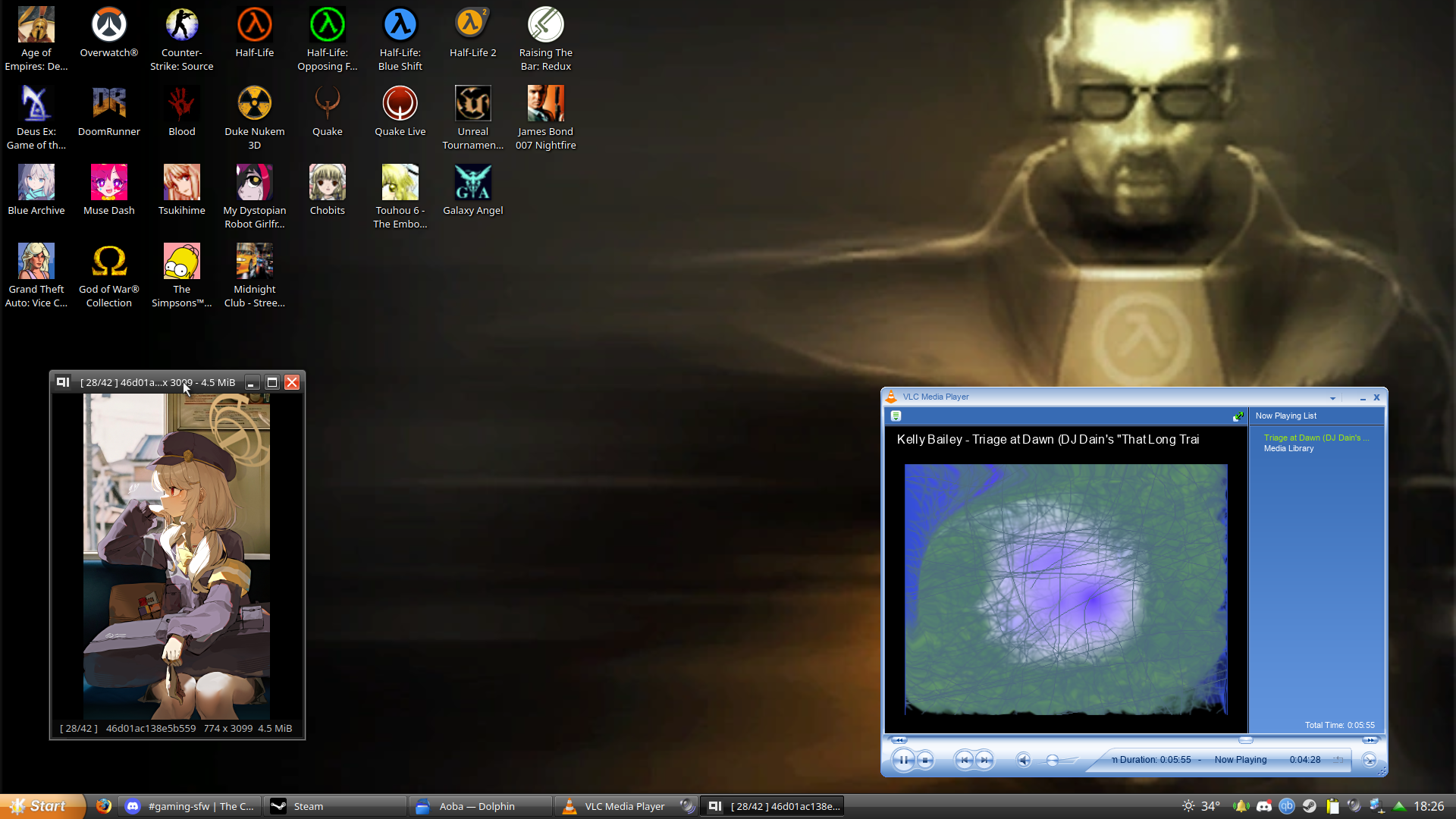Screen dimensions: 1456x819
Task: Fast-forward using VLC seek-forward button
Action: pos(1370,739)
